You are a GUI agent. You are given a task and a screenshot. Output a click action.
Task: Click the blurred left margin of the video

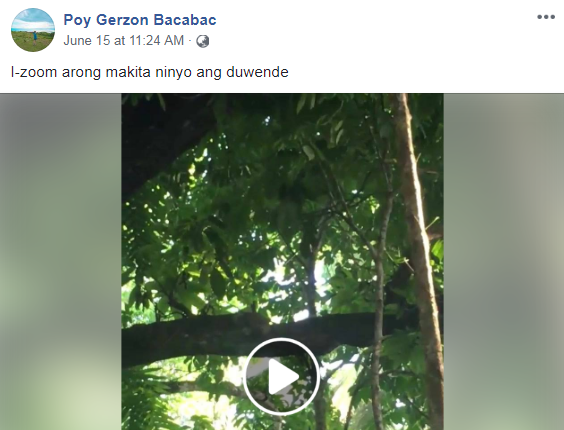(61, 262)
